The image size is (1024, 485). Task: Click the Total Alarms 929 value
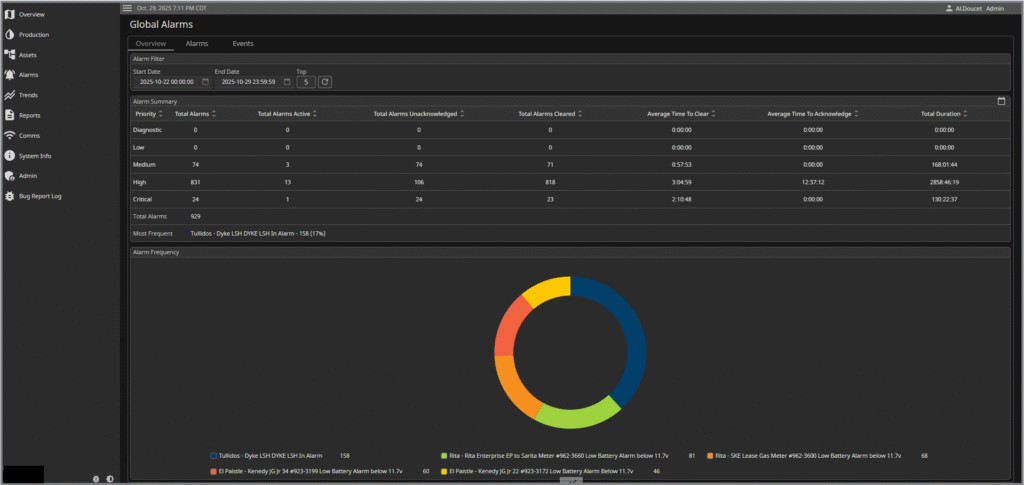(x=195, y=216)
